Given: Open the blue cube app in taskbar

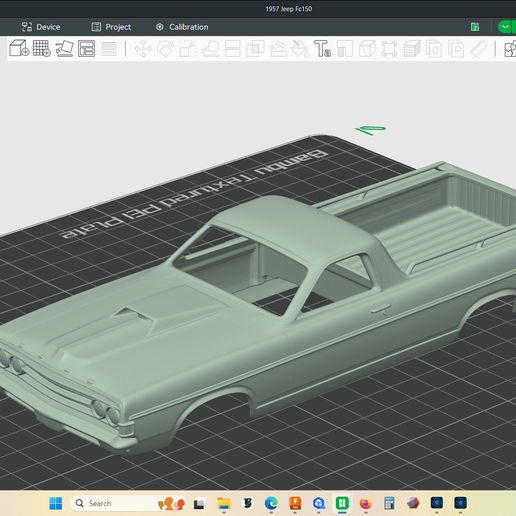Looking at the screenshot, I should coord(319,503).
